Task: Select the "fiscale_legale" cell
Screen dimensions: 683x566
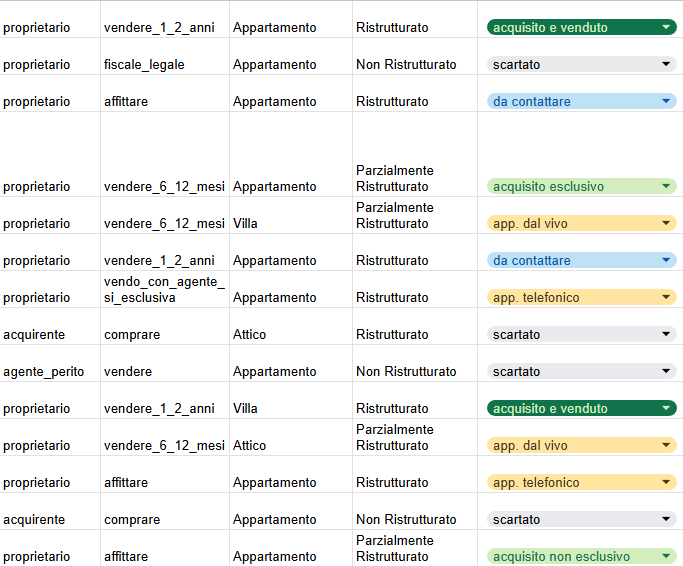Action: [144, 65]
